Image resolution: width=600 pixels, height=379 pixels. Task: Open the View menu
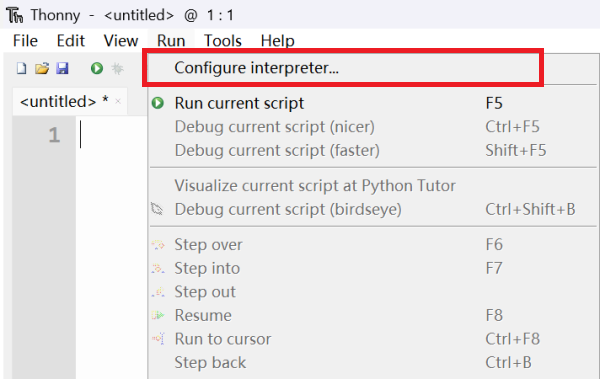pyautogui.click(x=121, y=41)
